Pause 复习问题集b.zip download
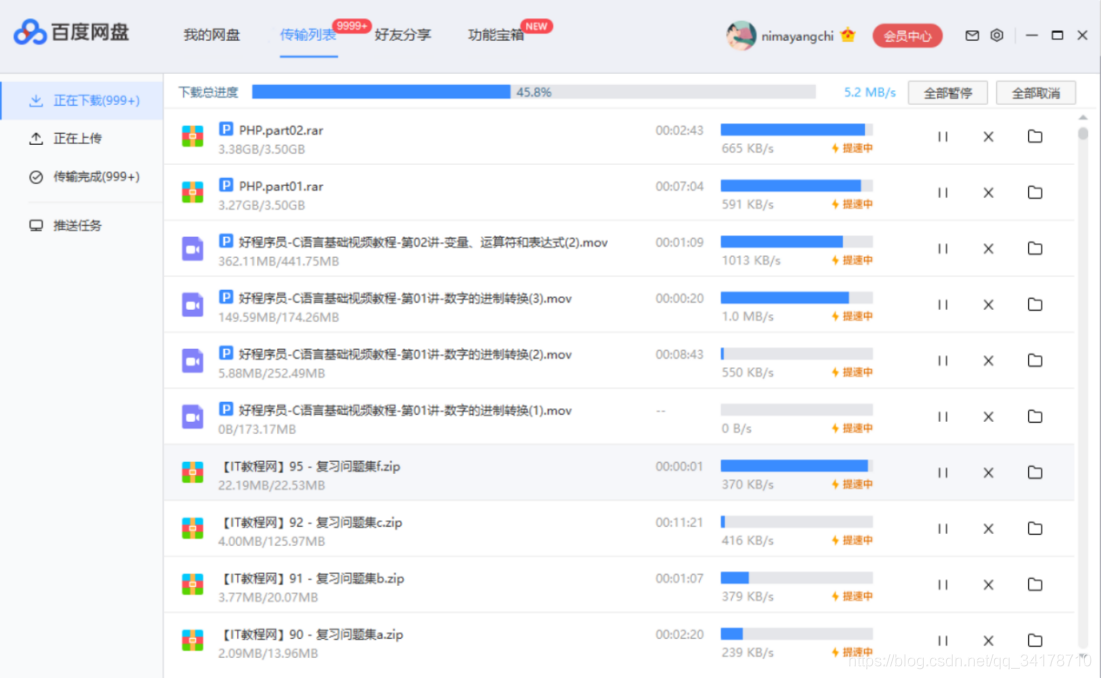 (942, 585)
